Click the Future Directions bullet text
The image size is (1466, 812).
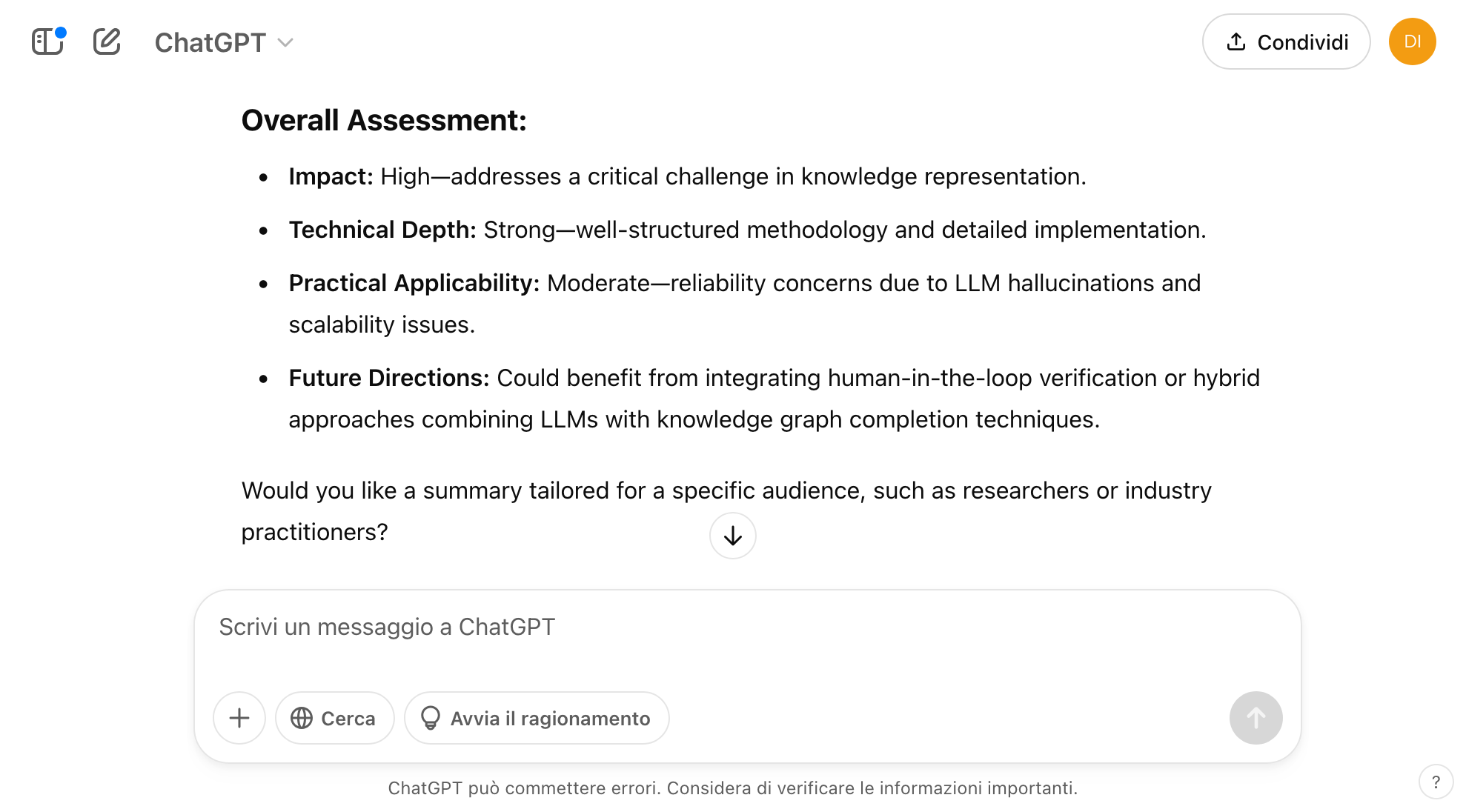(x=775, y=399)
